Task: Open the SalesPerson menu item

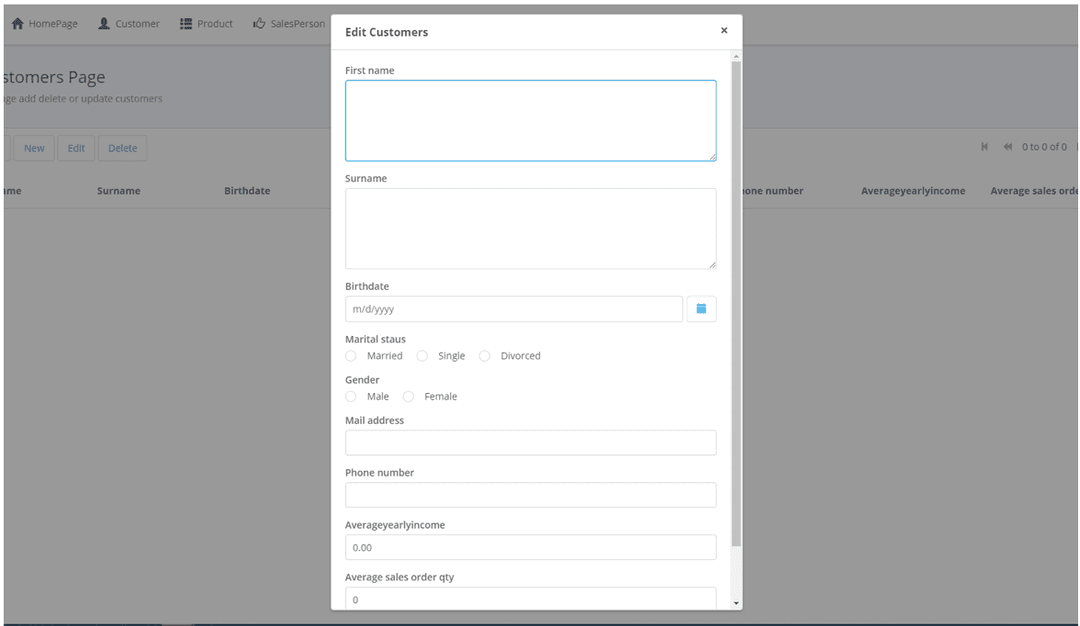Action: click(x=289, y=23)
